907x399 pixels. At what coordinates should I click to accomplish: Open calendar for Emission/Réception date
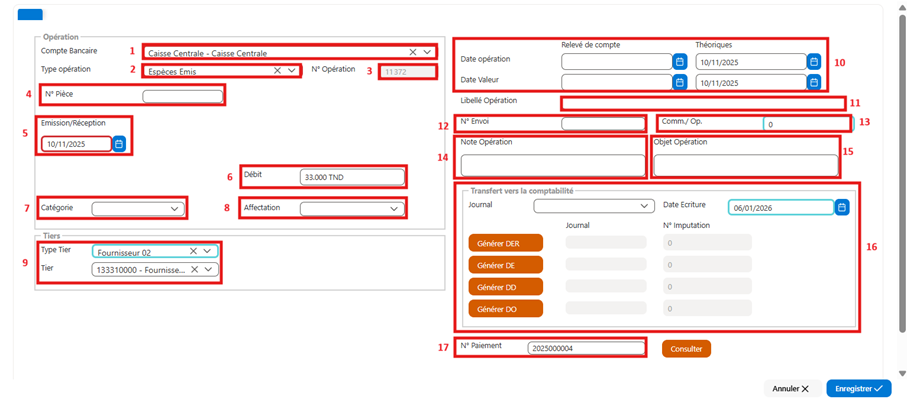coord(119,144)
